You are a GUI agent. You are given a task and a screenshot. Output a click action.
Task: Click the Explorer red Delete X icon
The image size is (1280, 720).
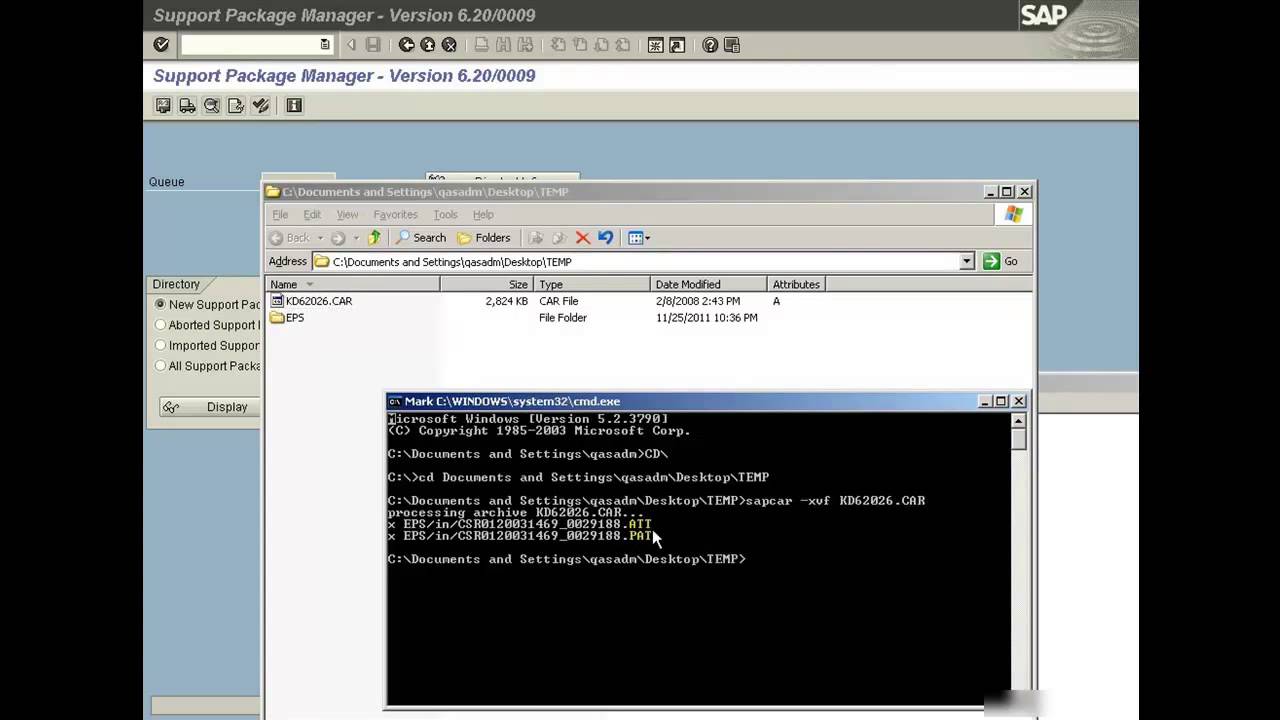point(583,238)
